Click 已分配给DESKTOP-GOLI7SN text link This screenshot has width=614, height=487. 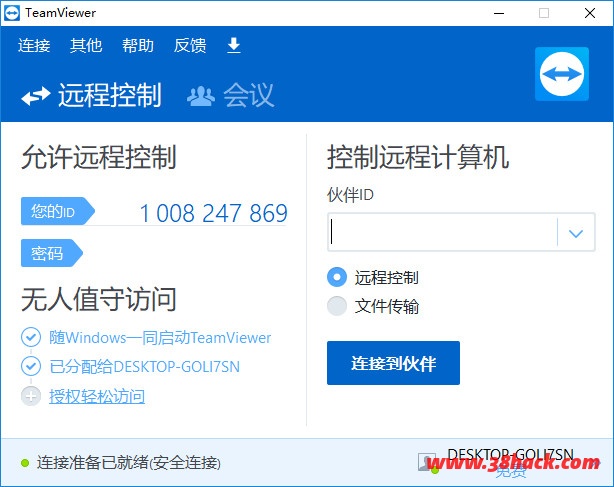144,367
